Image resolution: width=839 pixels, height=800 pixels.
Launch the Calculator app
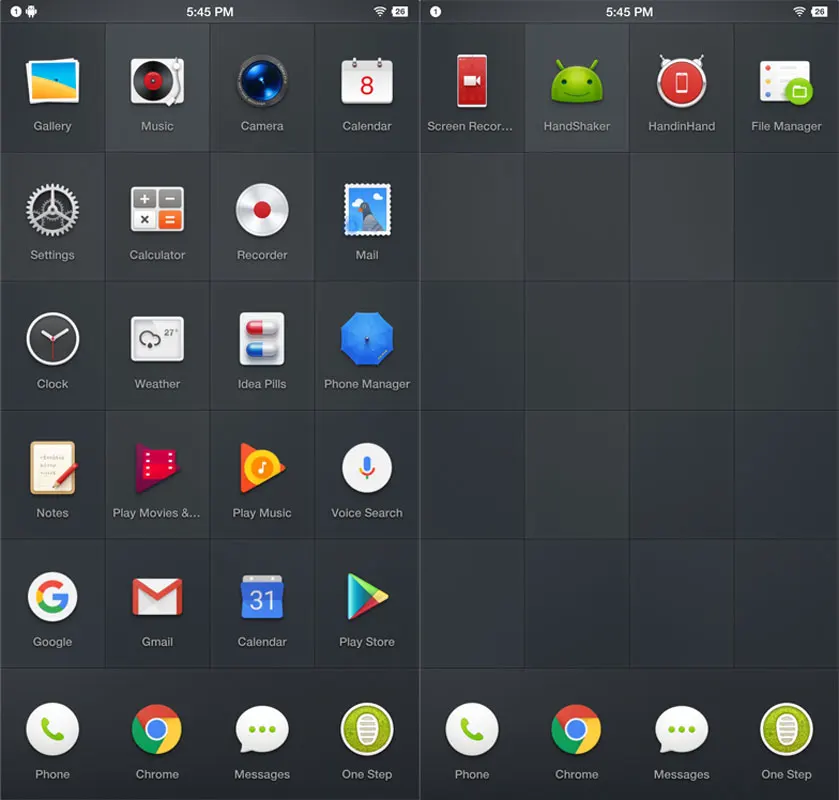point(157,210)
